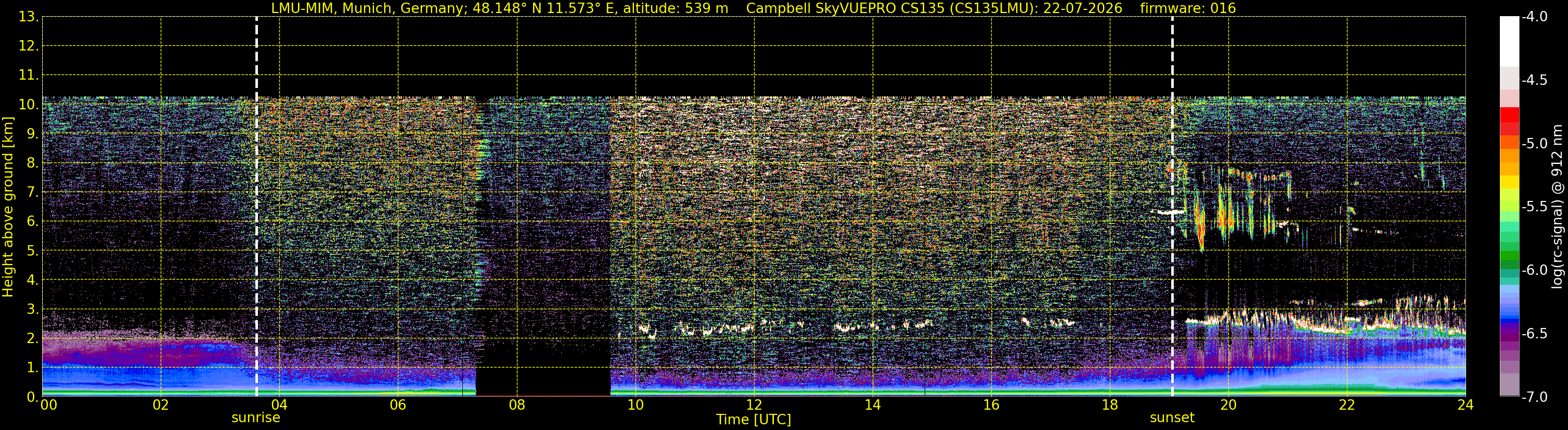This screenshot has height=430, width=1568.
Task: Click the height axis tick label "10."
Action: 29,104
